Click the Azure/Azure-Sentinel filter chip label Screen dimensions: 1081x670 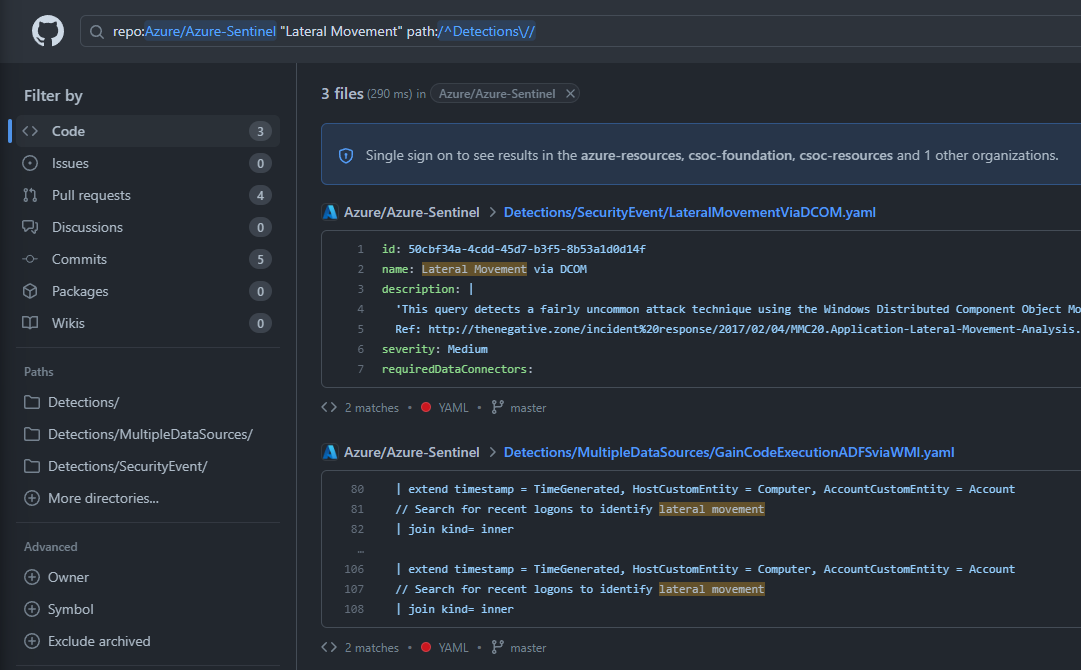click(497, 94)
